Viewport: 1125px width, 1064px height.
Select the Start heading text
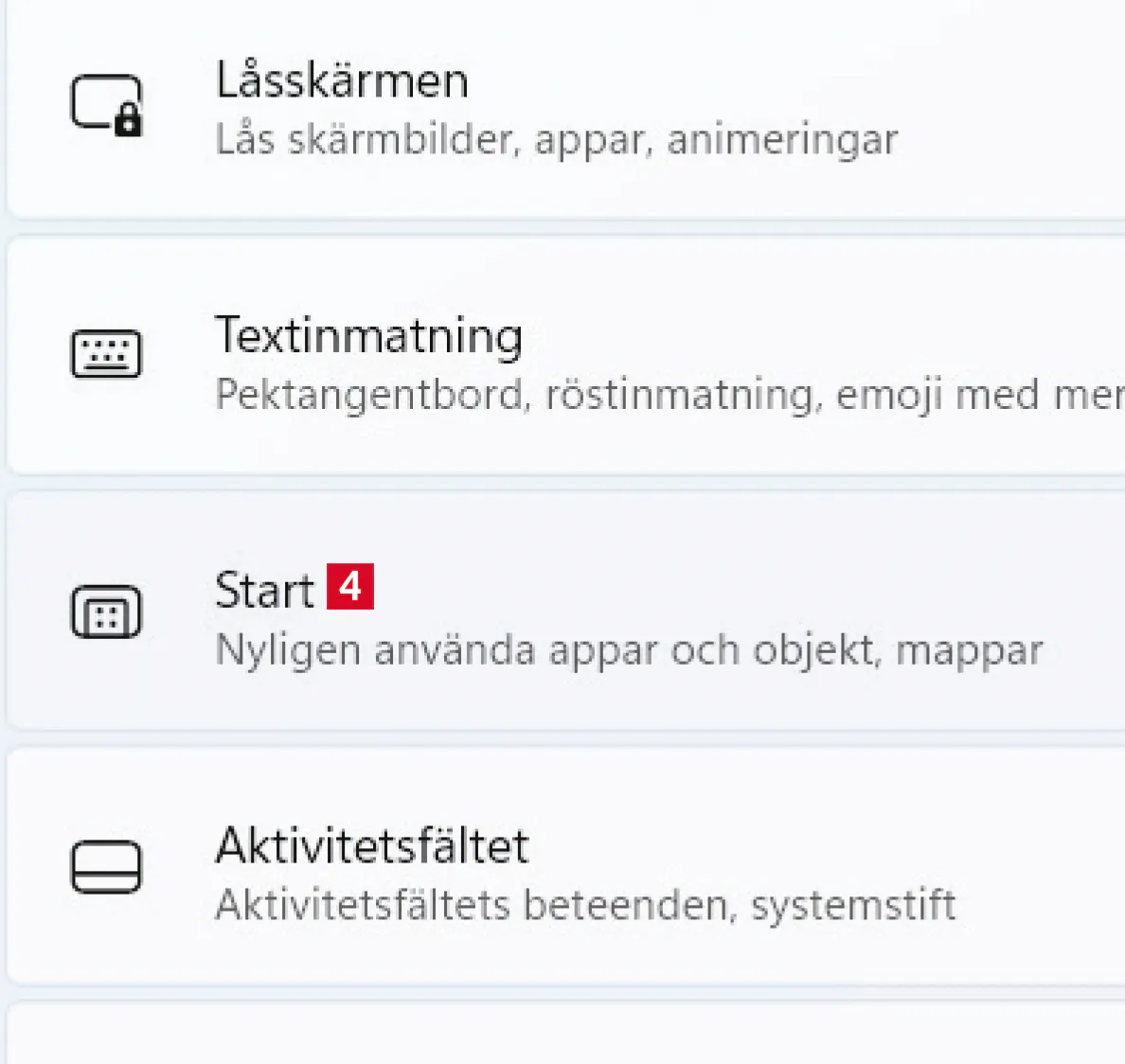point(264,591)
